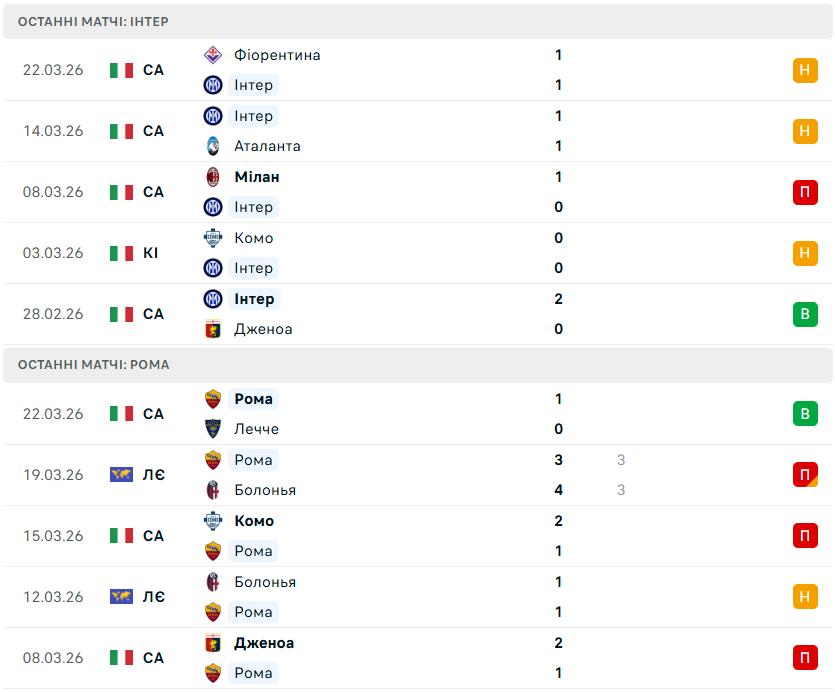
Task: Open the Аталанта team link
Action: 267,146
